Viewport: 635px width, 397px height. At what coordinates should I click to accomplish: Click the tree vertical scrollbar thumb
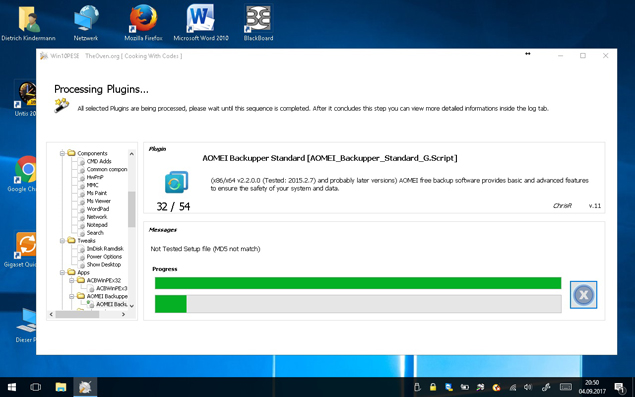pos(132,209)
